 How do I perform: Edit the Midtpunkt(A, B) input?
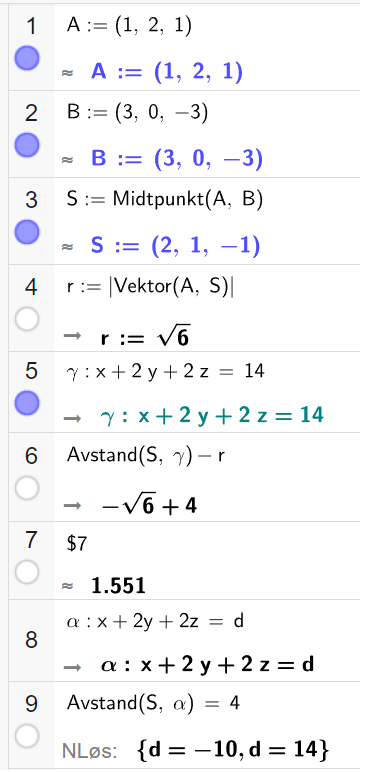coord(165,199)
